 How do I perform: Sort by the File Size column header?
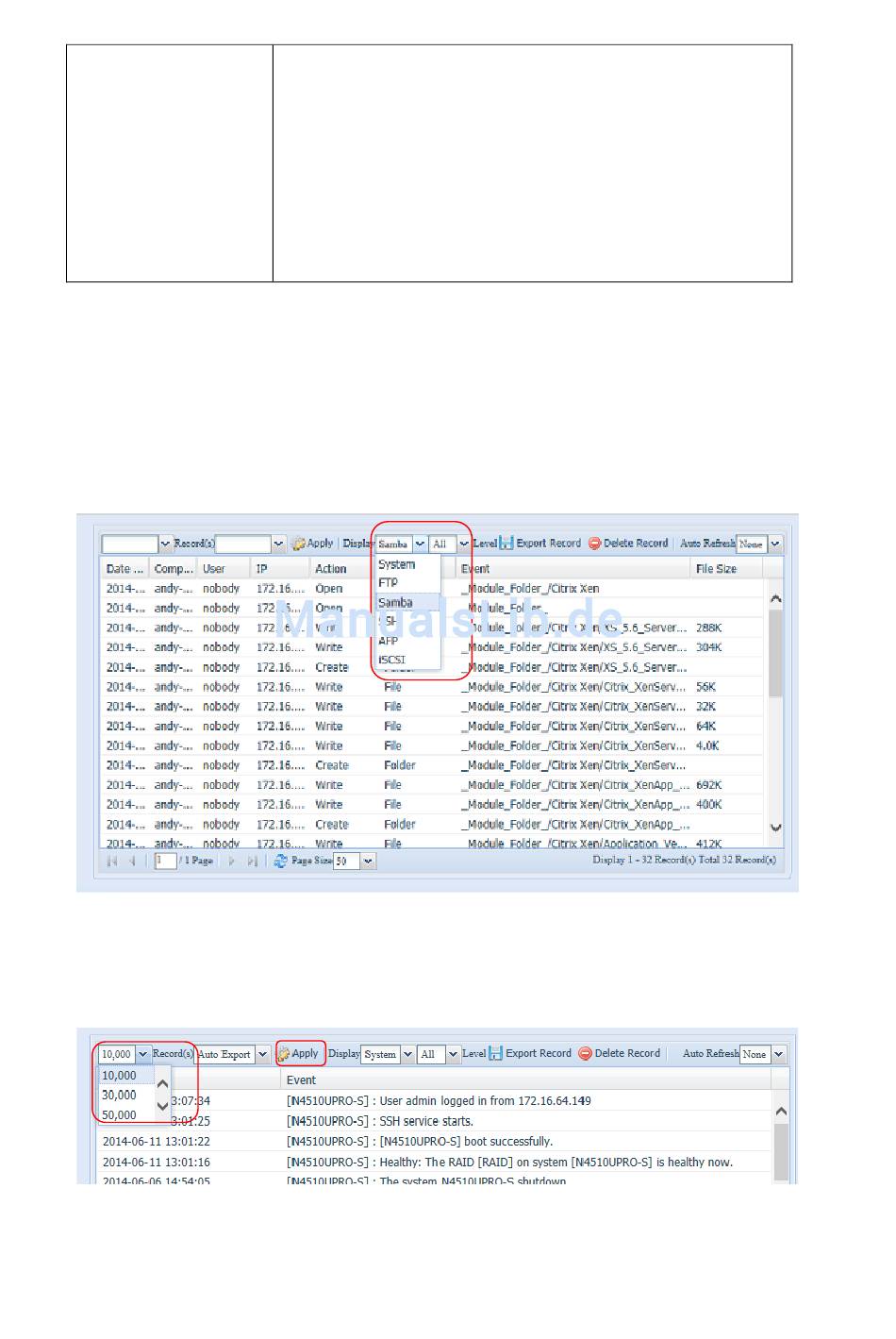pos(726,569)
